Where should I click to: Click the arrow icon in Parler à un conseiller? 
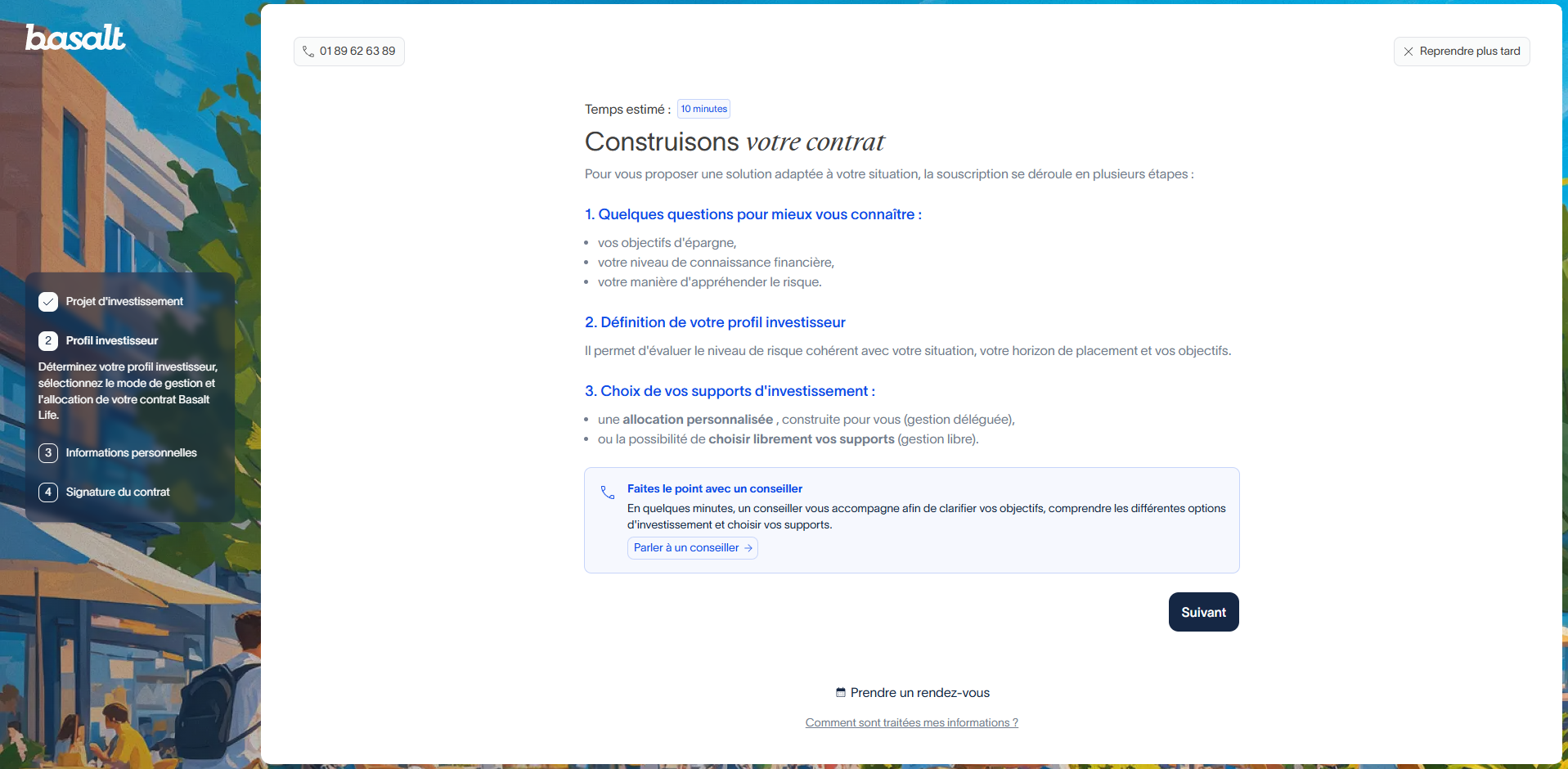coord(748,548)
